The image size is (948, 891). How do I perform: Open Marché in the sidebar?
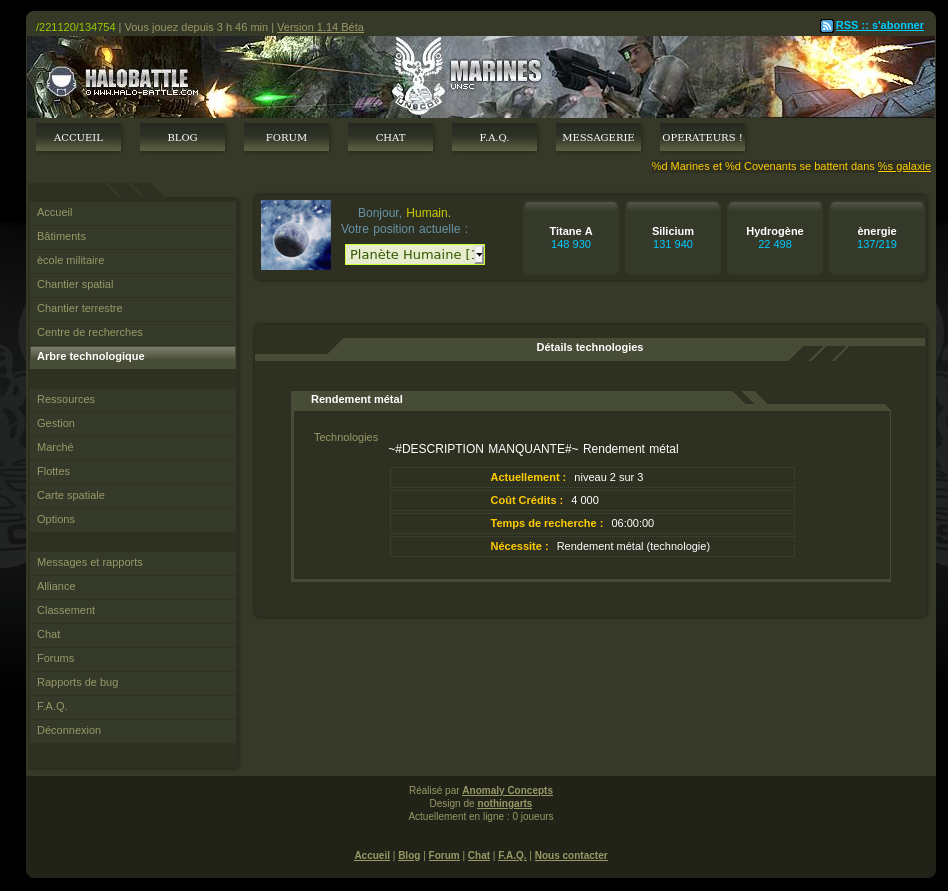[x=133, y=447]
